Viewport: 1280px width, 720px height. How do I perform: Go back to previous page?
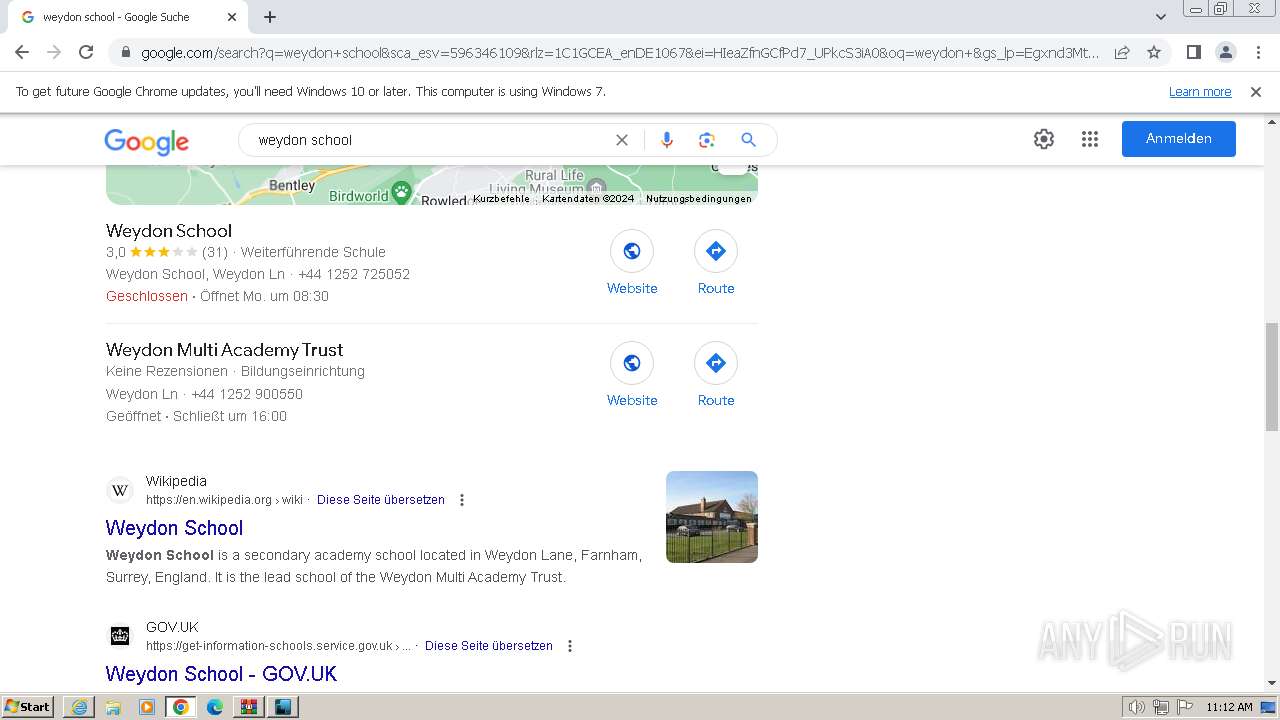[22, 52]
